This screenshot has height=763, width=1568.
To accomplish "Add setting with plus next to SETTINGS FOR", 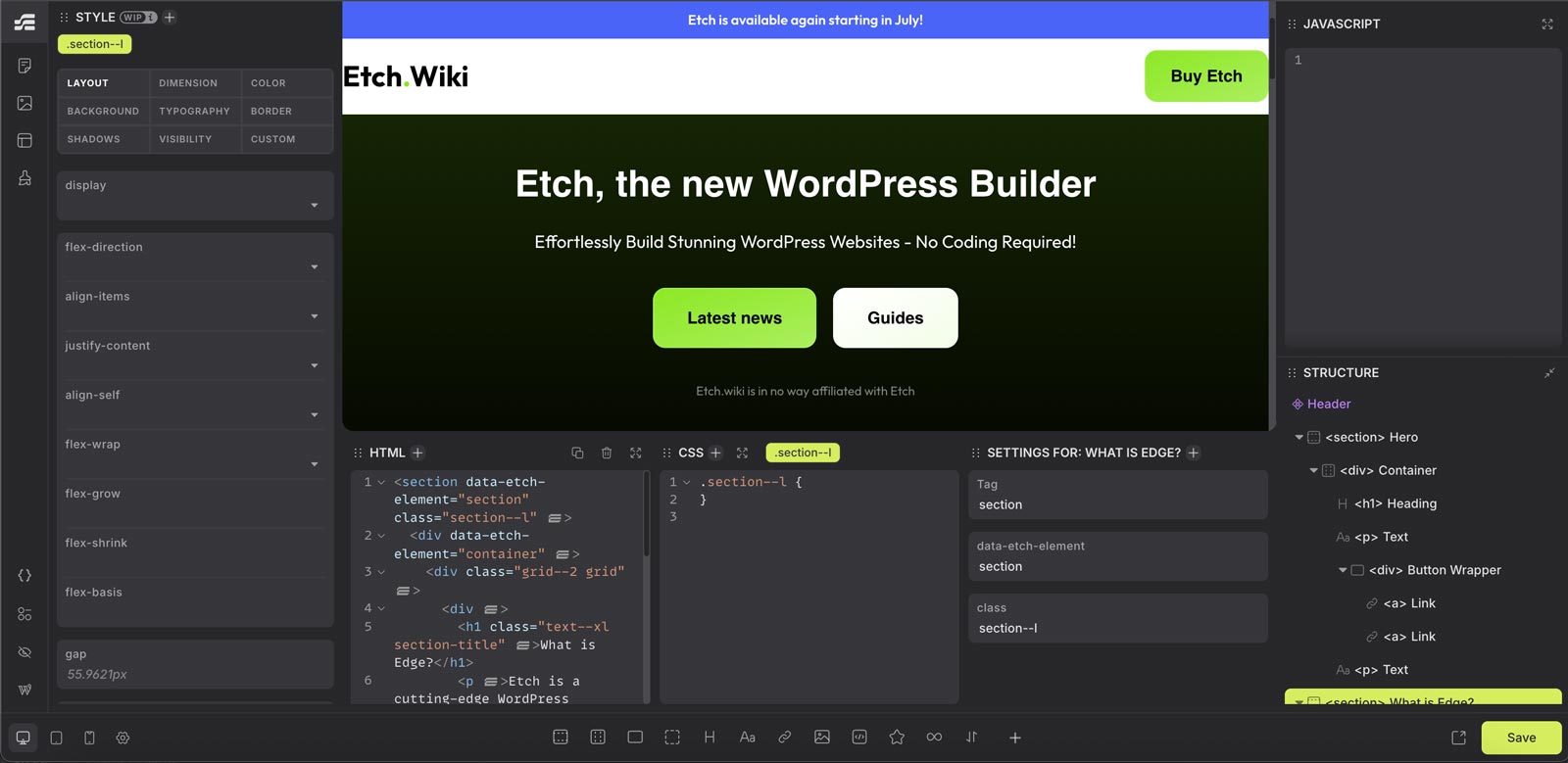I will point(1194,453).
